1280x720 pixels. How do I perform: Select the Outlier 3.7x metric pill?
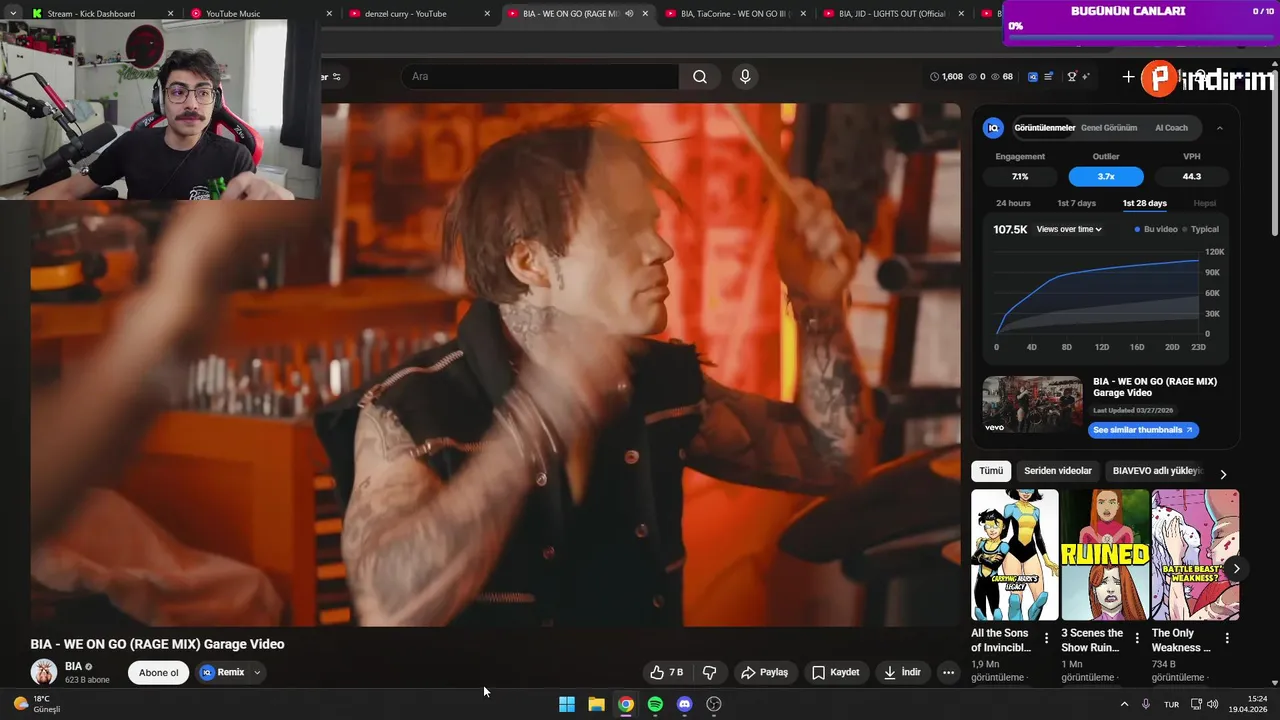pos(1106,176)
